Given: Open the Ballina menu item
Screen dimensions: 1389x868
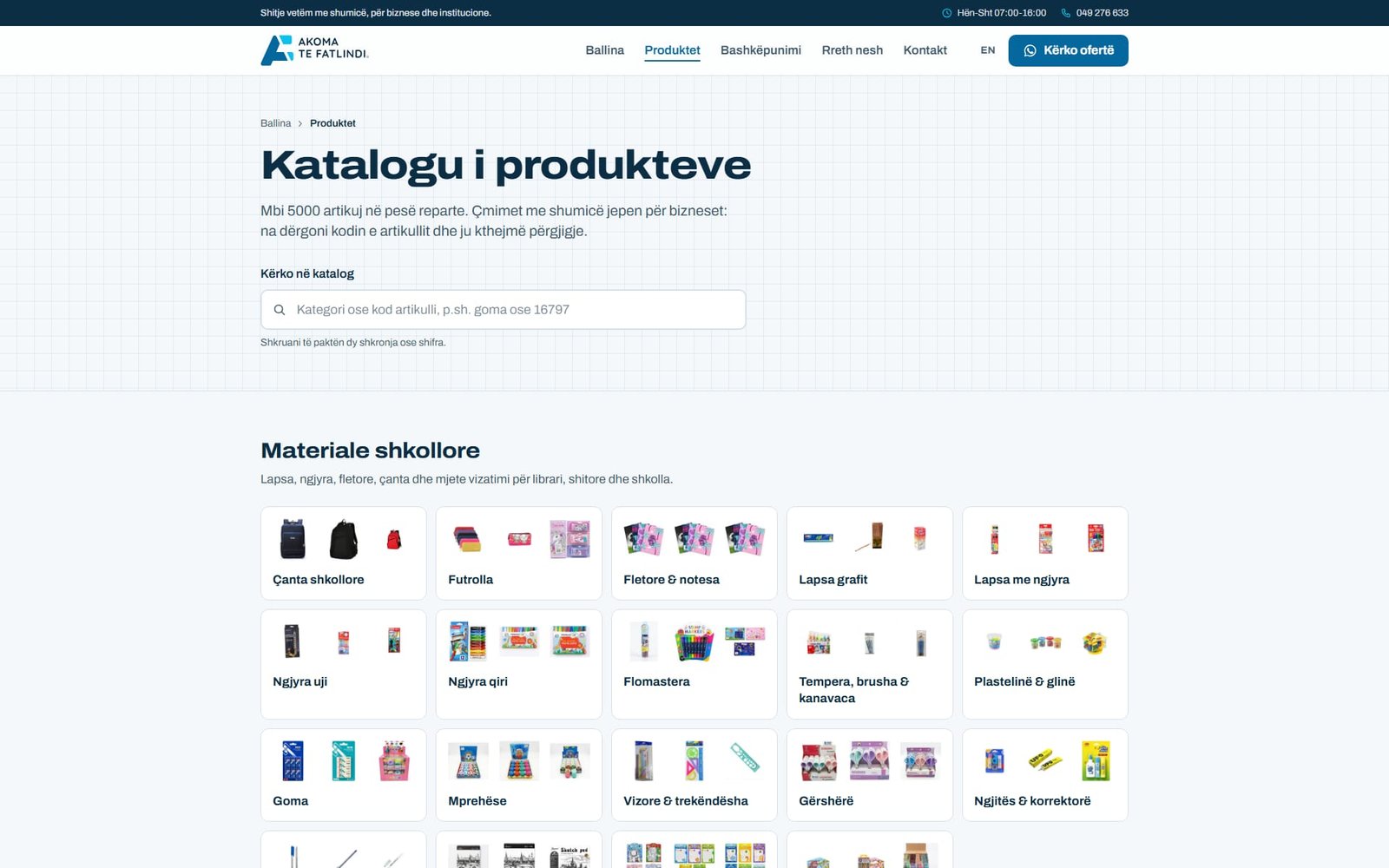Looking at the screenshot, I should [x=605, y=50].
